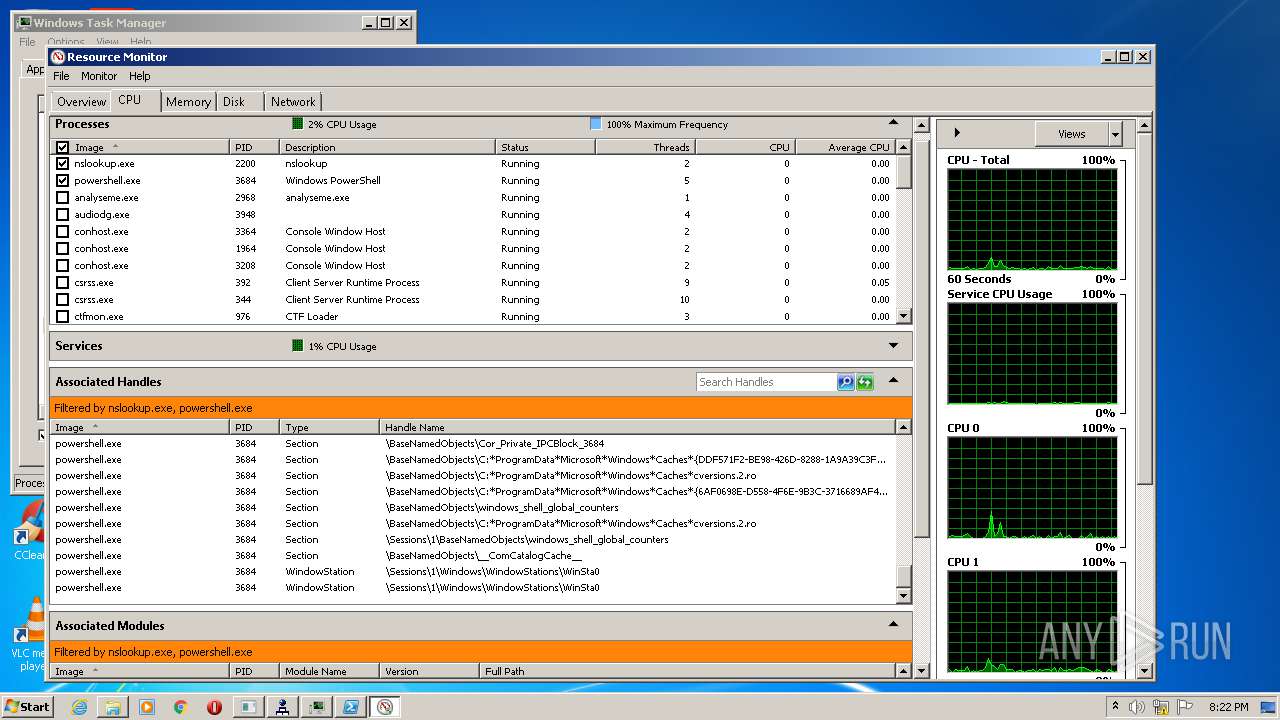Click the handles list down scroll arrow
Image resolution: width=1280 pixels, height=720 pixels.
click(904, 595)
